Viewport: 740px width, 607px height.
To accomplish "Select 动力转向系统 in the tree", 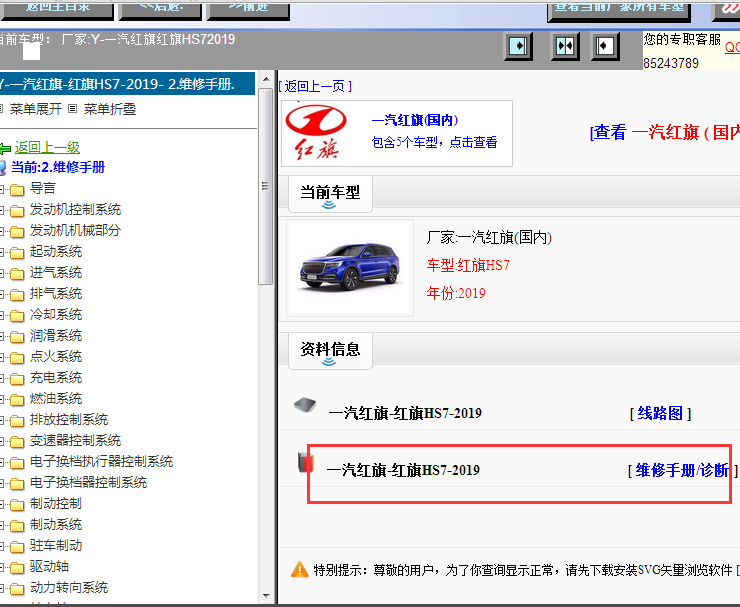I will click(x=69, y=587).
